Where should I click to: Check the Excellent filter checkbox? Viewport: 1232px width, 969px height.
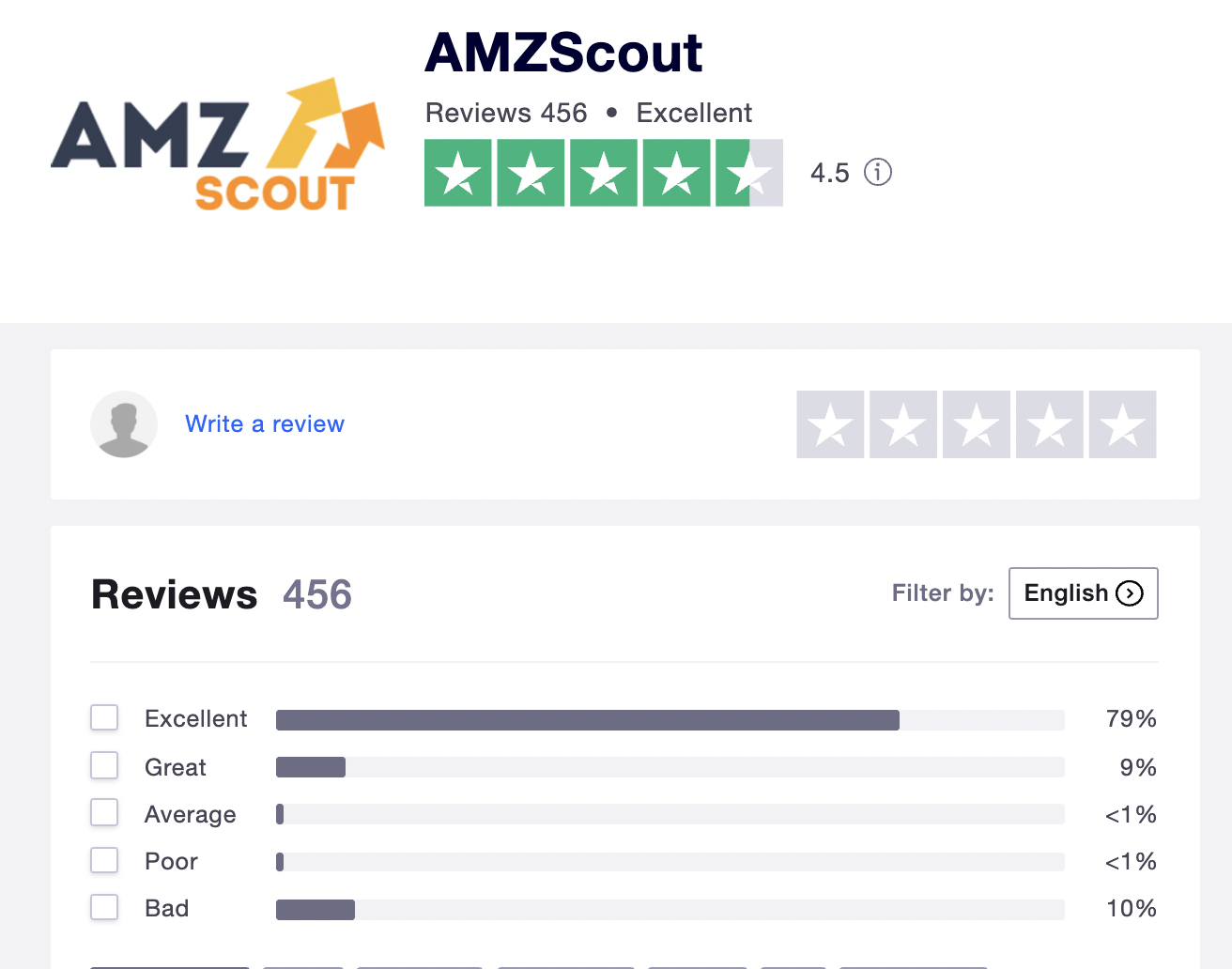[x=104, y=717]
